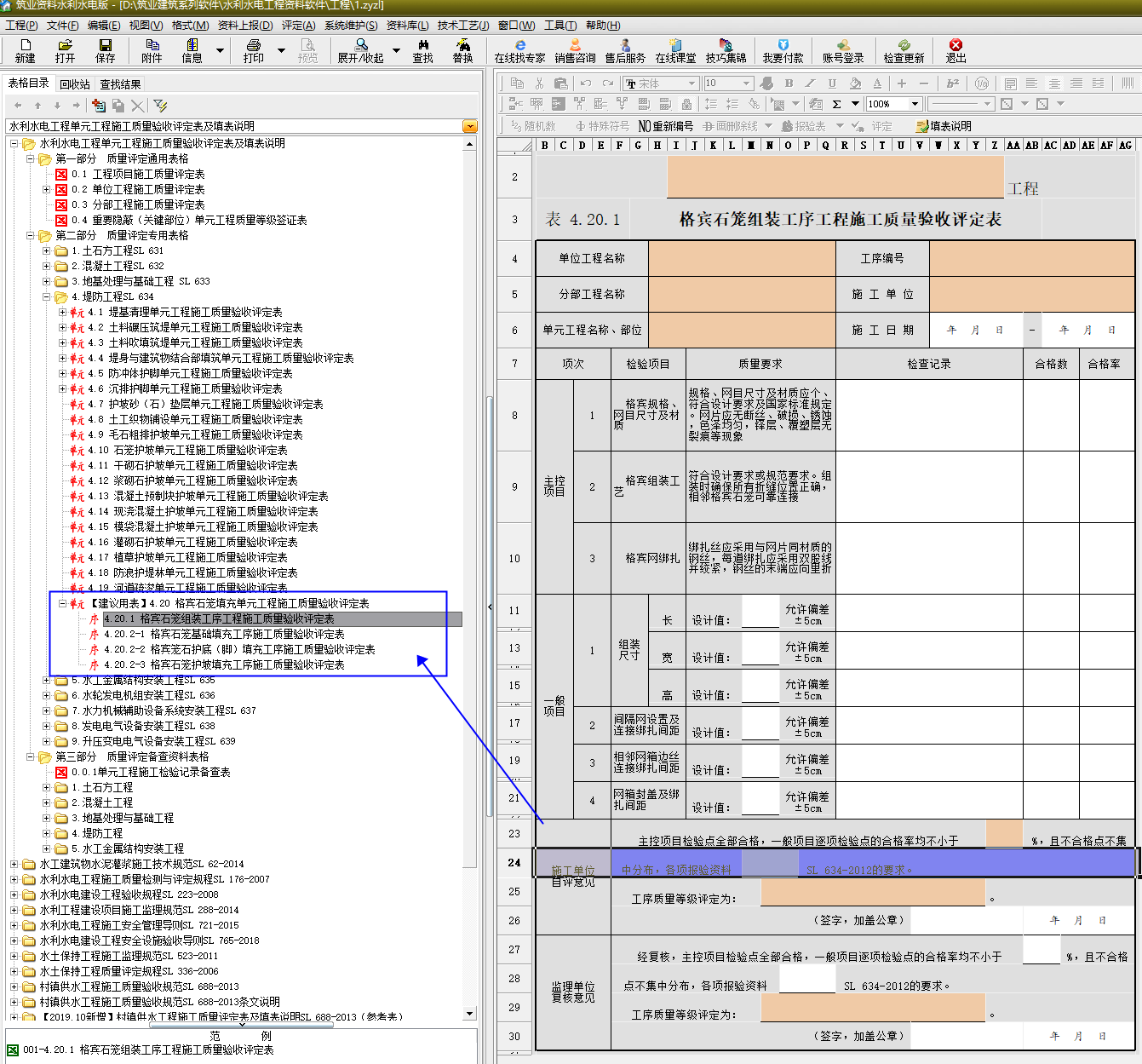Click the red 退出 exit icon

[x=955, y=50]
